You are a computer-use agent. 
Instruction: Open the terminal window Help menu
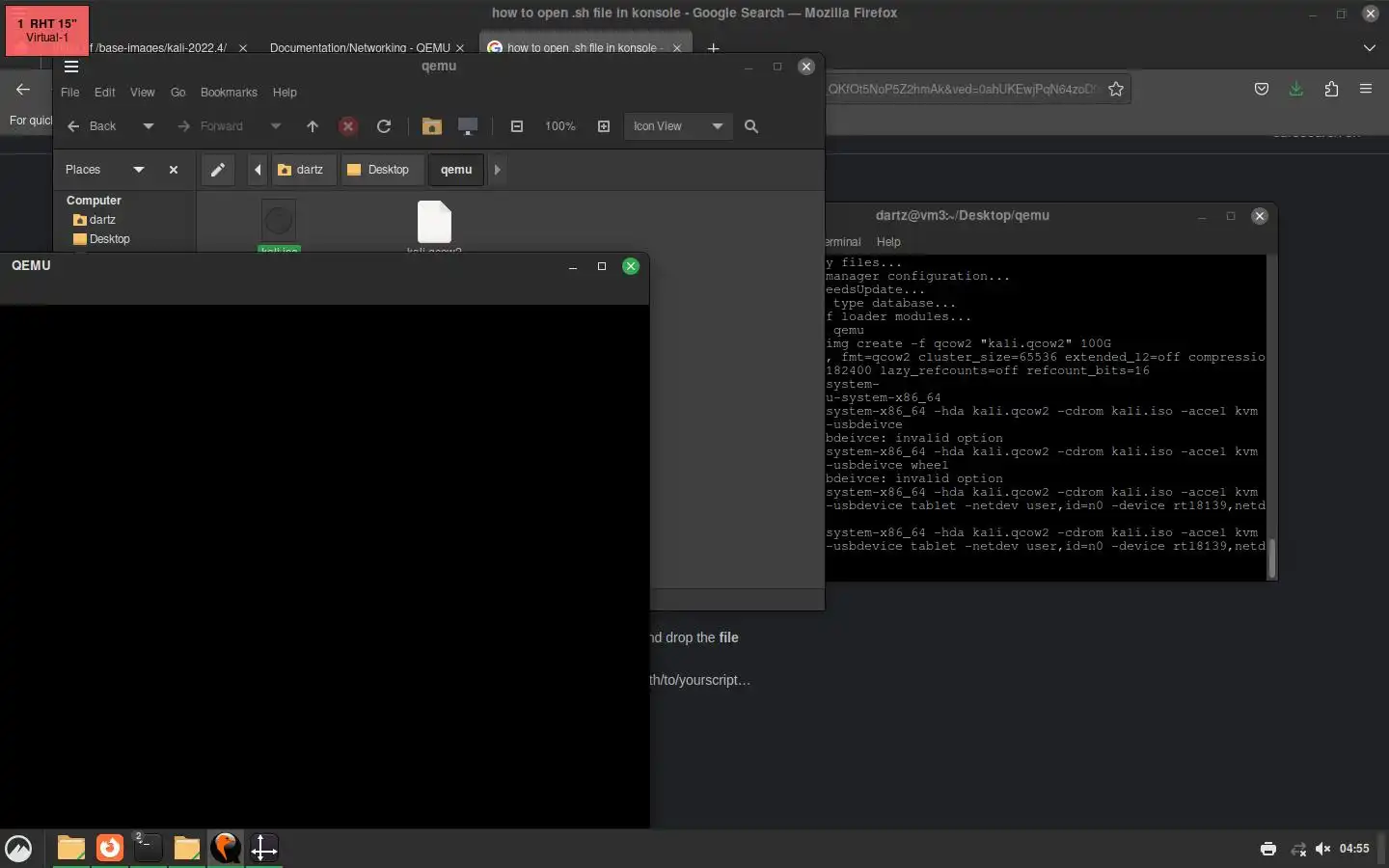click(888, 242)
